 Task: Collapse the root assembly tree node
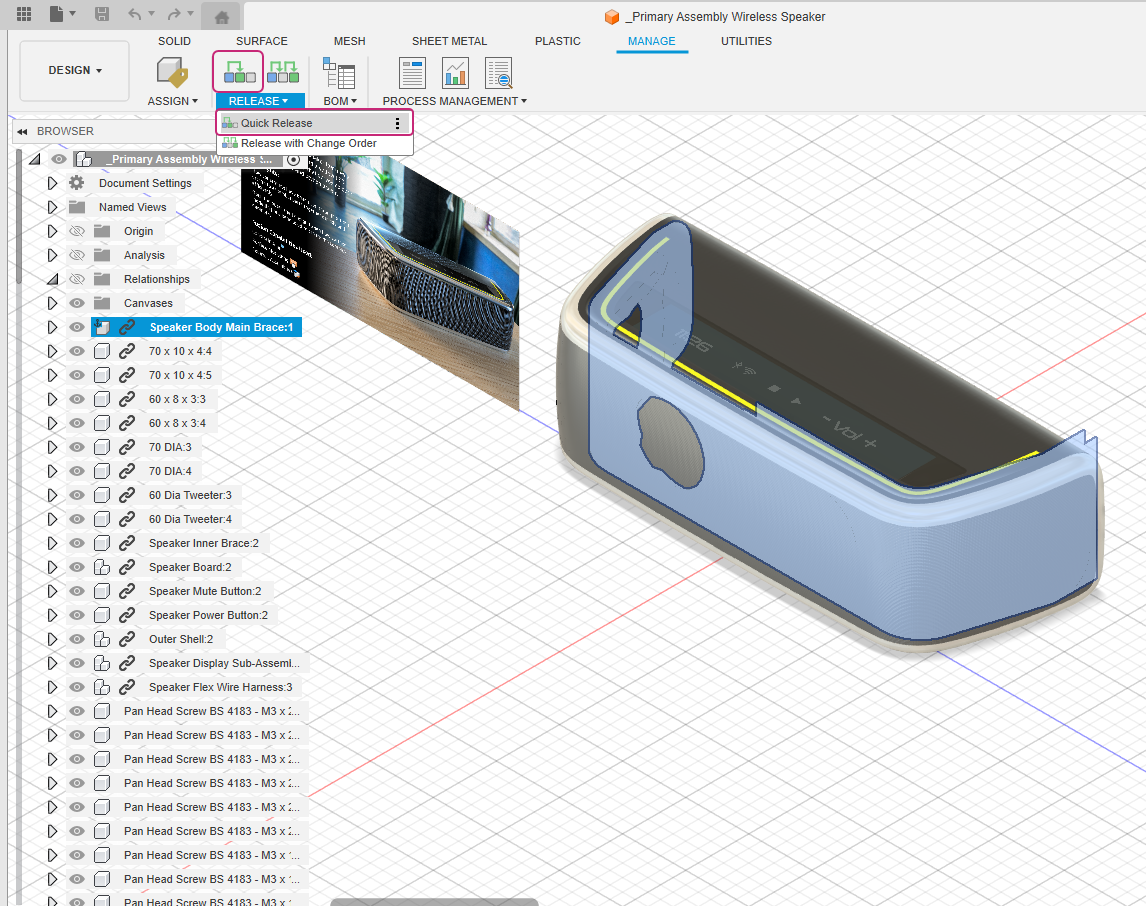point(34,159)
